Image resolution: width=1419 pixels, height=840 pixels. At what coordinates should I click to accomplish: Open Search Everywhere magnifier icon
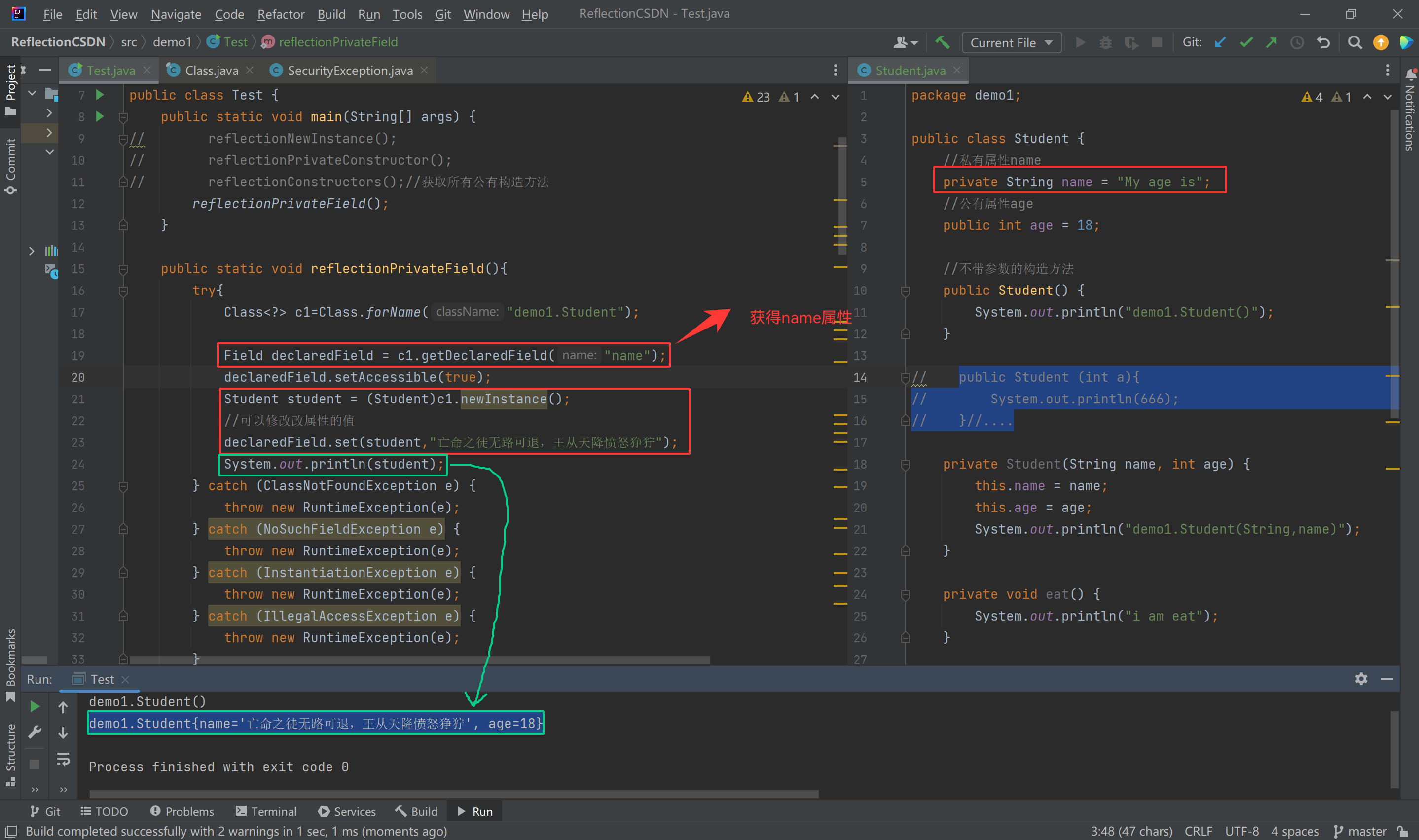pyautogui.click(x=1354, y=42)
